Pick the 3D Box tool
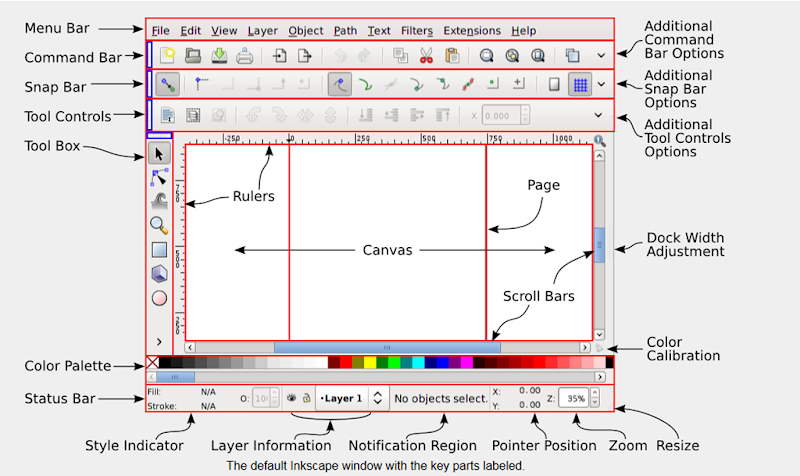800x476 pixels. pos(159,273)
